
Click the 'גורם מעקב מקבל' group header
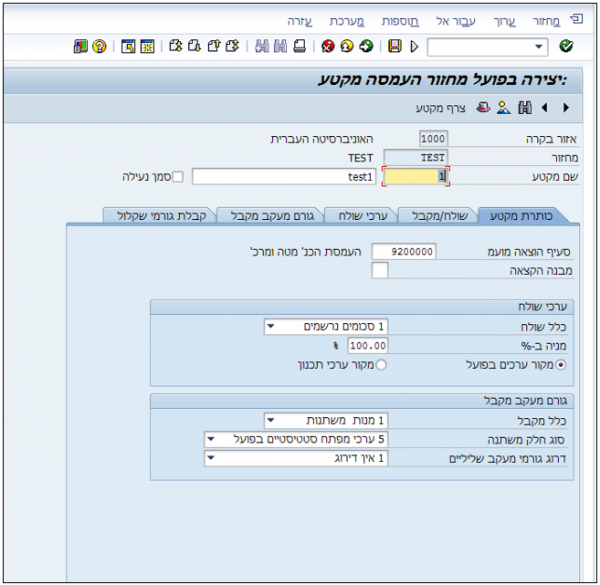coord(362,401)
